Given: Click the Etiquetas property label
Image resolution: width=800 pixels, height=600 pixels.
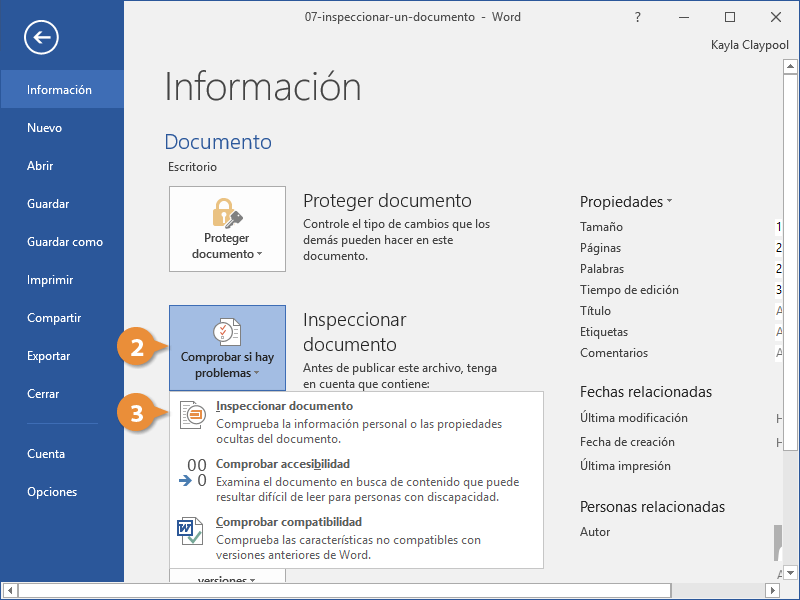Looking at the screenshot, I should click(604, 332).
